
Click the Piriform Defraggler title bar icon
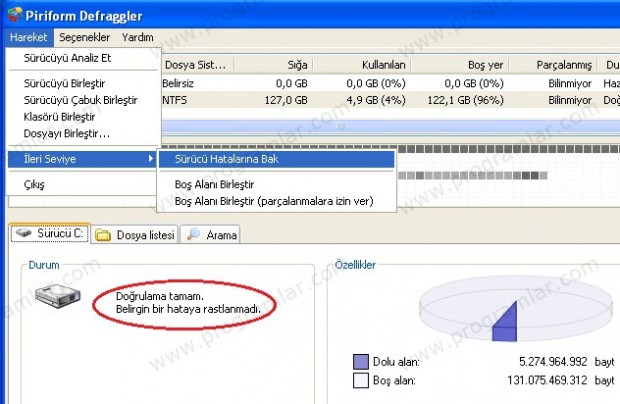pyautogui.click(x=15, y=15)
